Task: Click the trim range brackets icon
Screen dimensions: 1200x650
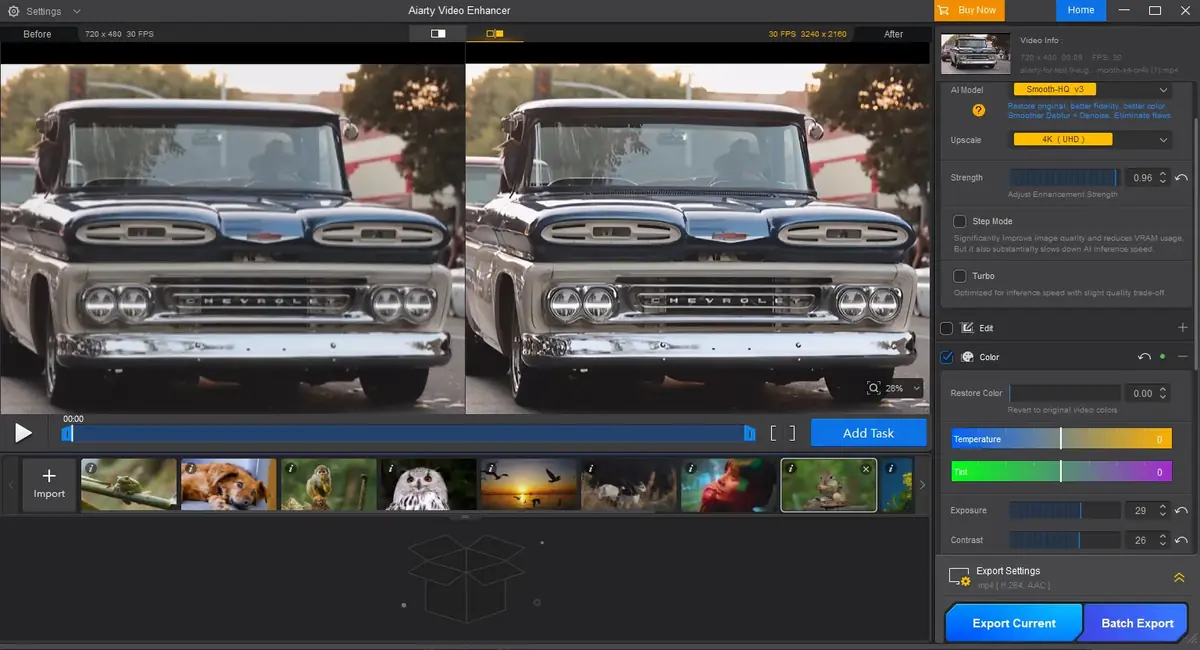Action: click(782, 433)
